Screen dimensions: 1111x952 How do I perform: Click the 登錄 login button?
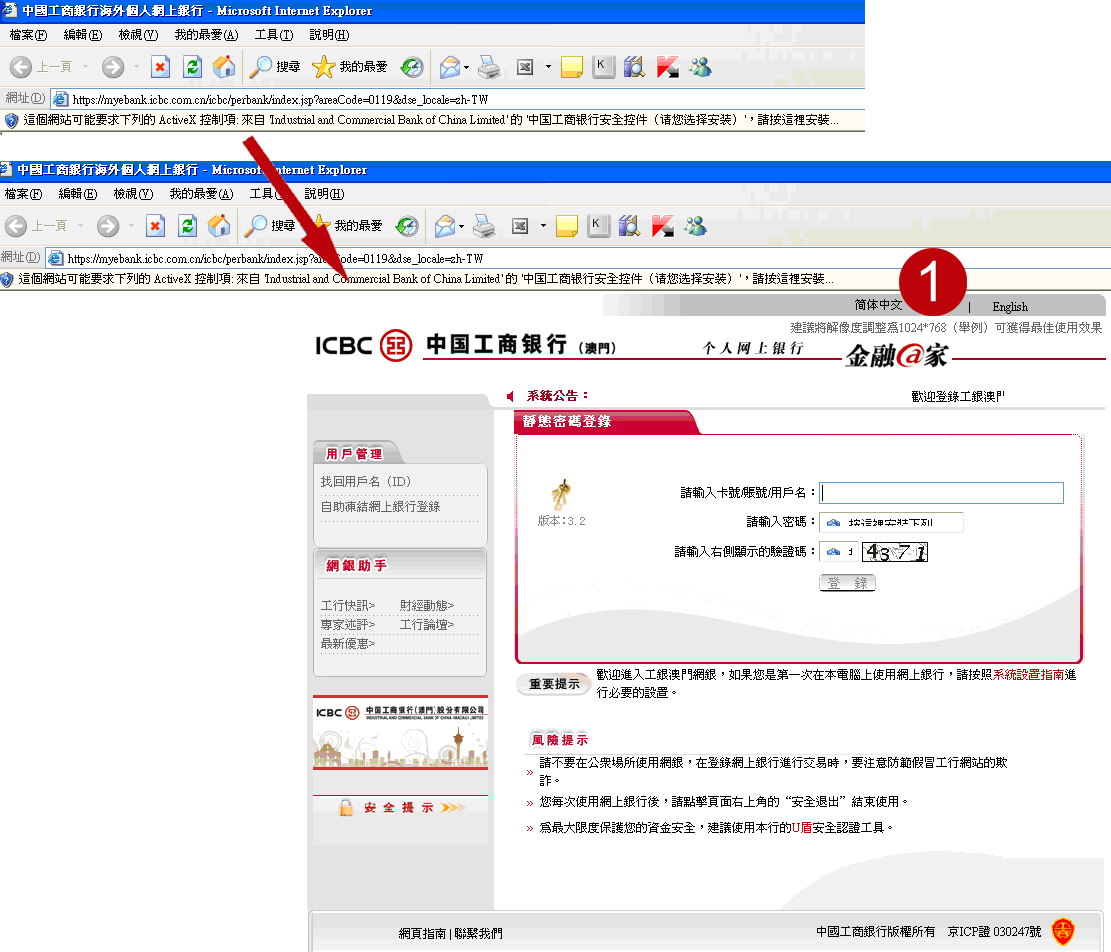[847, 583]
